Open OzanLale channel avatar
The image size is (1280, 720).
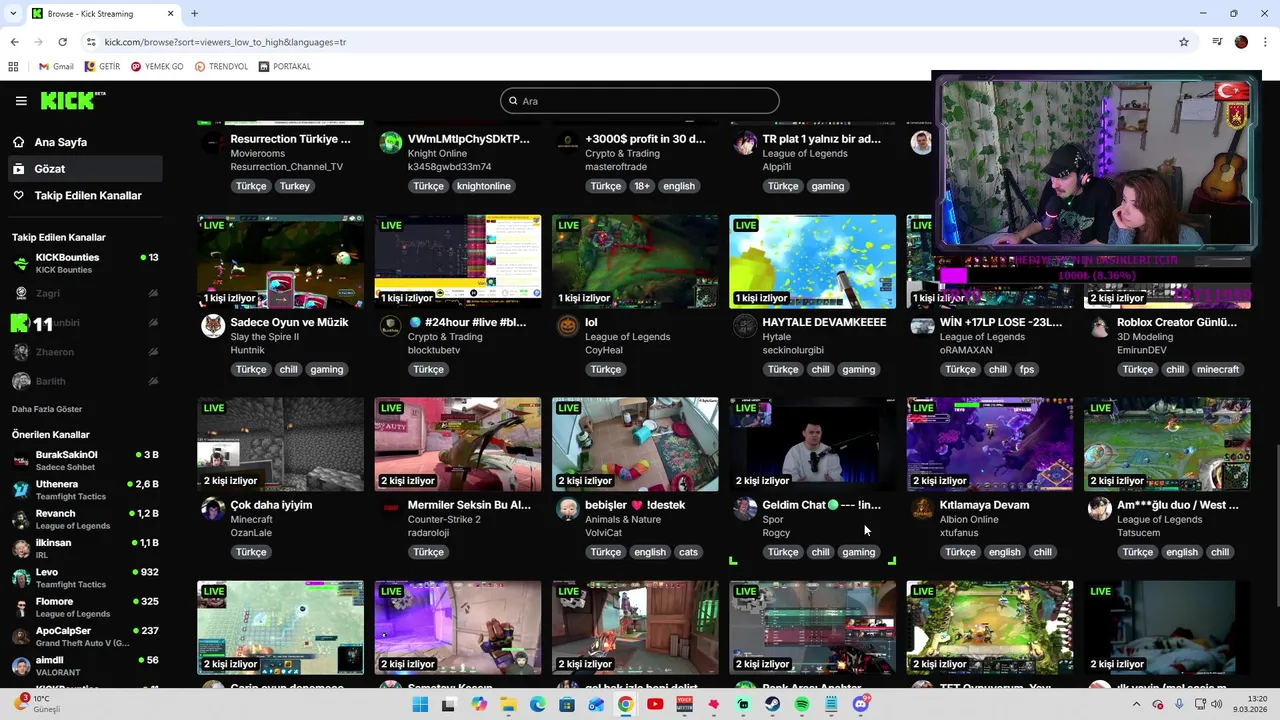(213, 509)
